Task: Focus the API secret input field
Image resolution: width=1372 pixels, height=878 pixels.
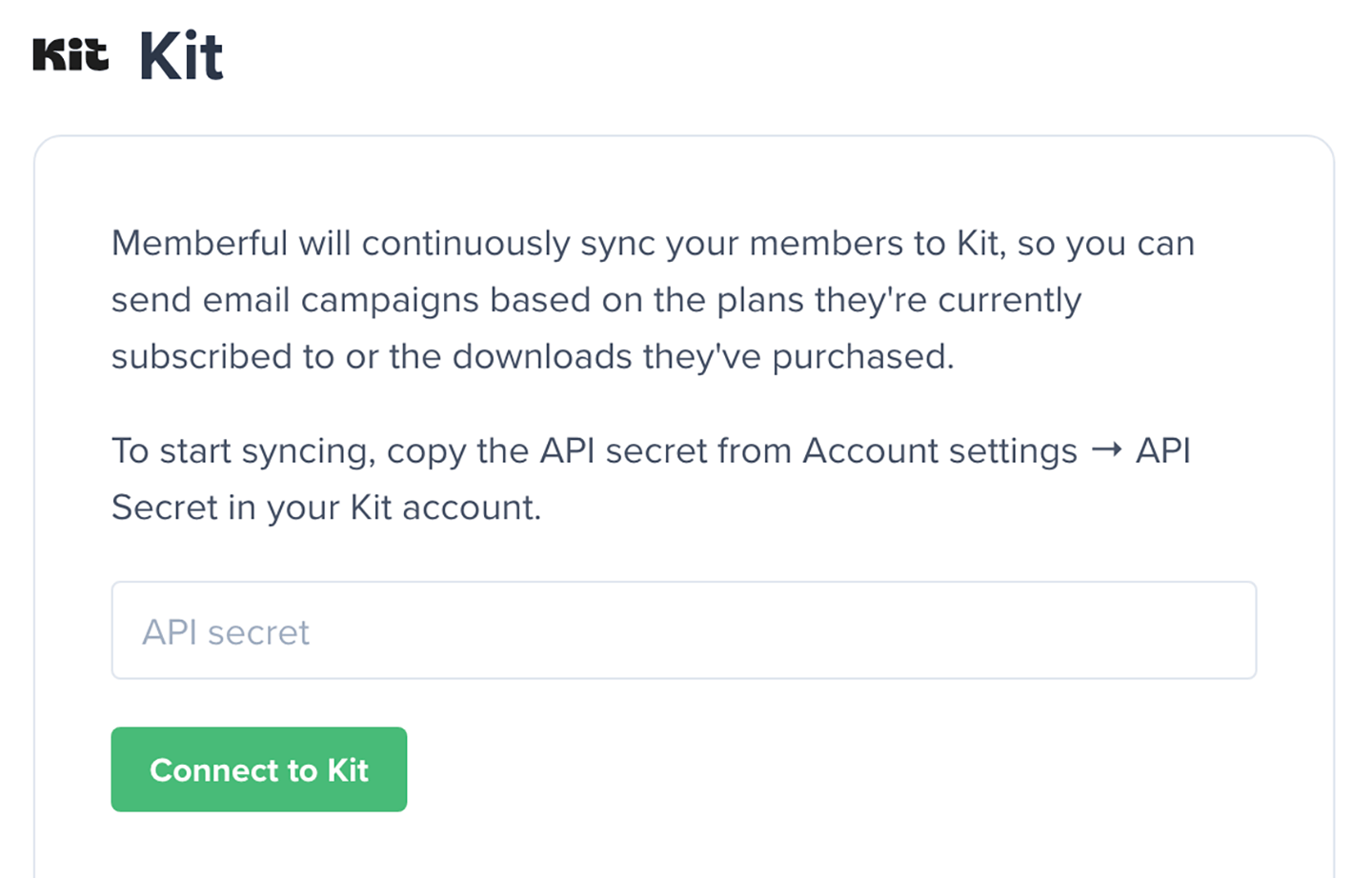Action: [683, 630]
